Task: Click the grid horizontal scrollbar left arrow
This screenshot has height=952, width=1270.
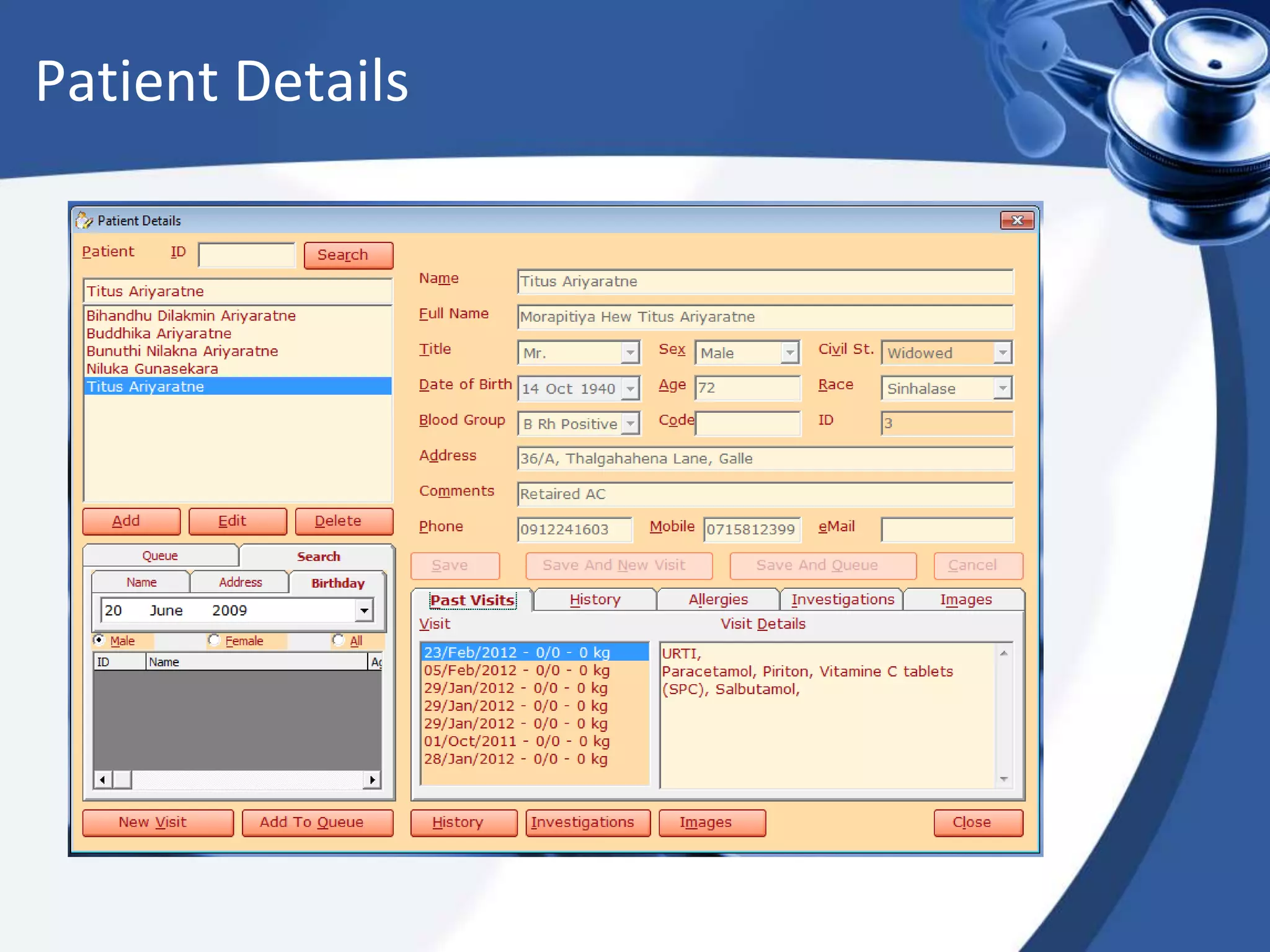Action: (102, 780)
